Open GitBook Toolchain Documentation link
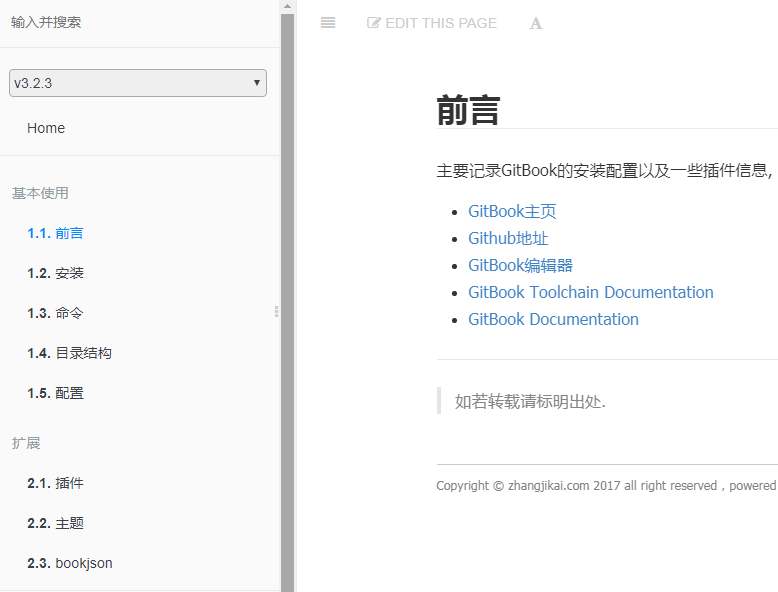Image resolution: width=778 pixels, height=592 pixels. [x=591, y=292]
